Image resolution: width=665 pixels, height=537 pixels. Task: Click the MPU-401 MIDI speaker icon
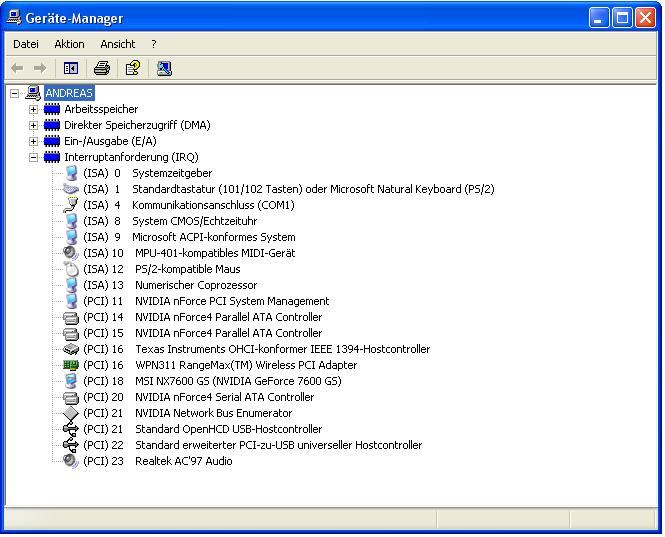(70, 253)
